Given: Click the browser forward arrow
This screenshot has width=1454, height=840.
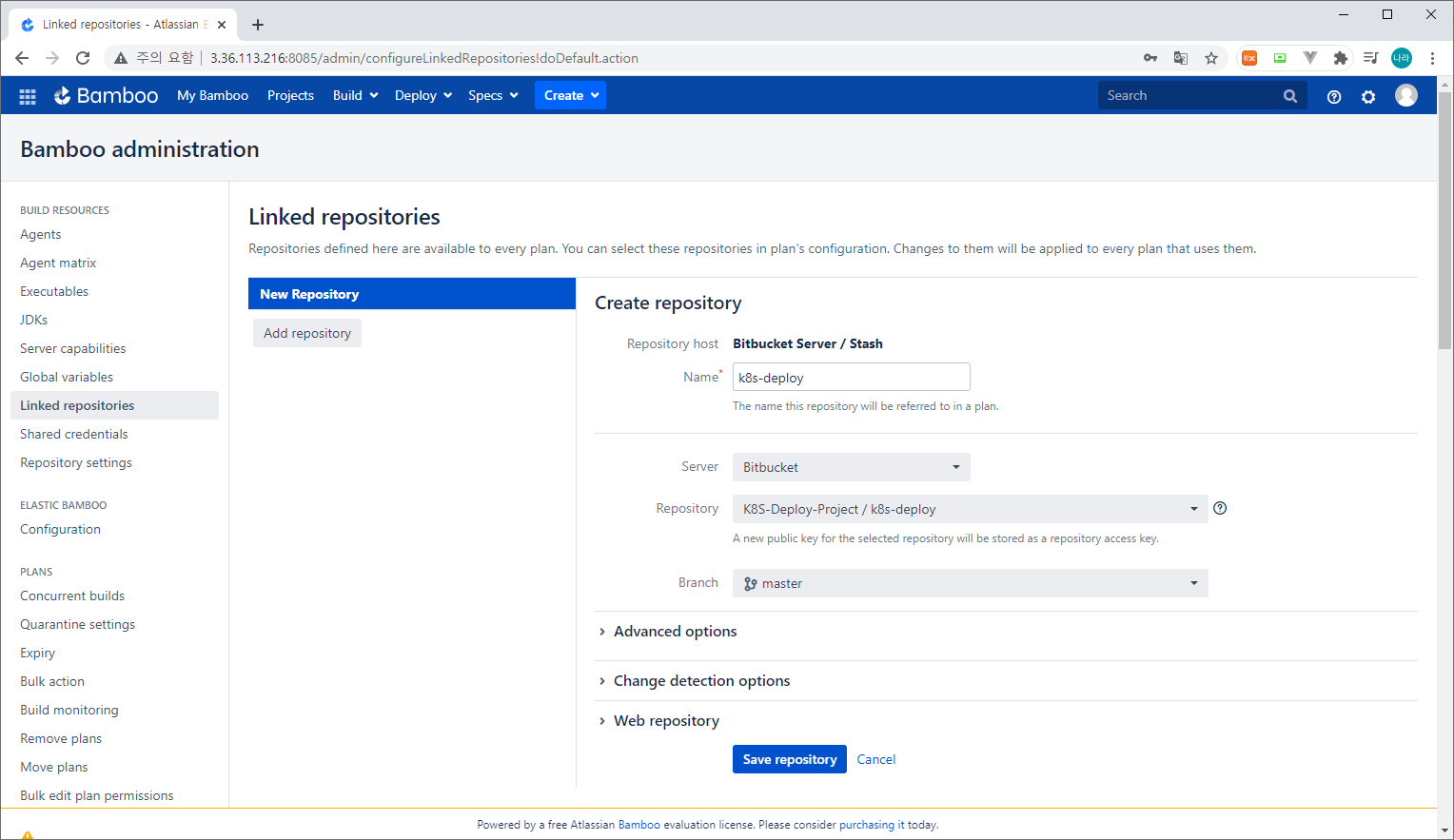Looking at the screenshot, I should (52, 58).
